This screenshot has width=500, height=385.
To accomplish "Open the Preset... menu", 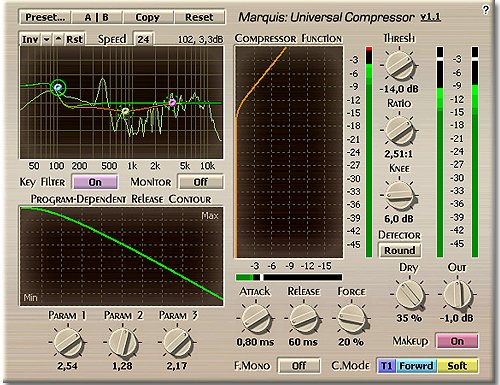I will coord(45,17).
